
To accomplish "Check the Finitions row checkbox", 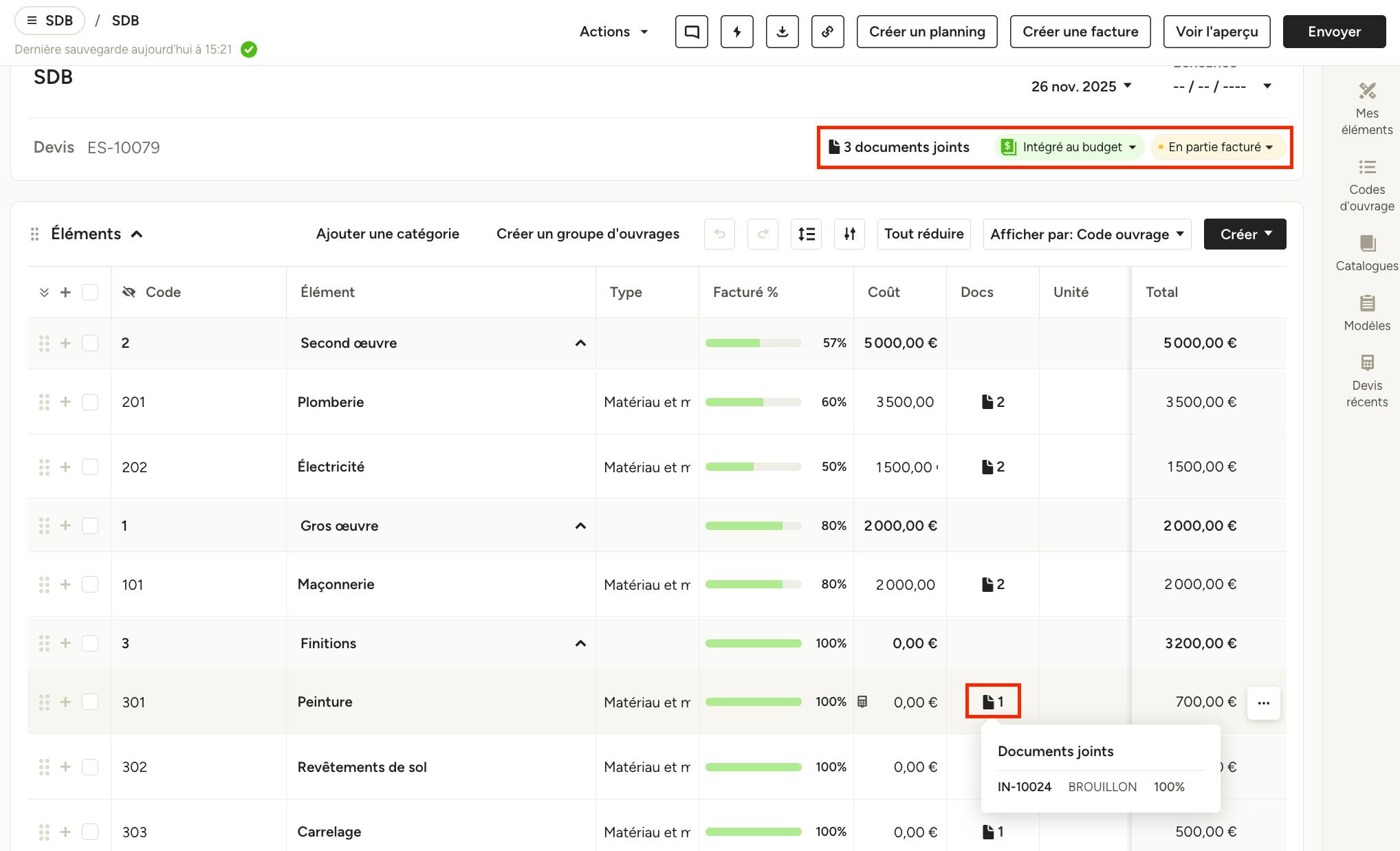I will pyautogui.click(x=90, y=643).
